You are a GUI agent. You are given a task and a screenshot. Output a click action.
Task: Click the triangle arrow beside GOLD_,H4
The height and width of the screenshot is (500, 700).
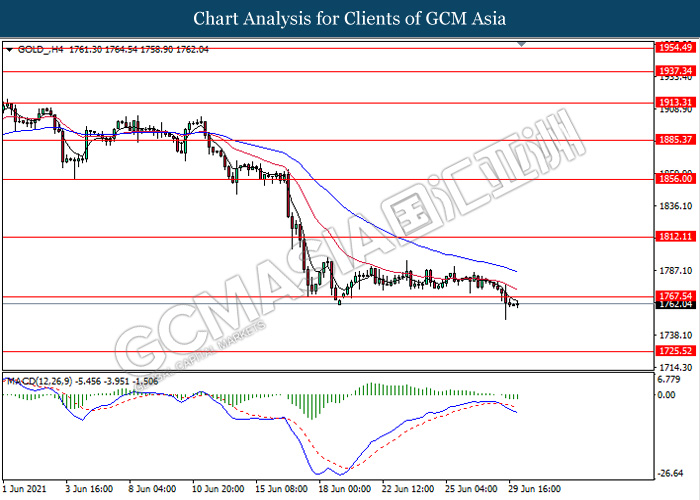[x=9, y=48]
